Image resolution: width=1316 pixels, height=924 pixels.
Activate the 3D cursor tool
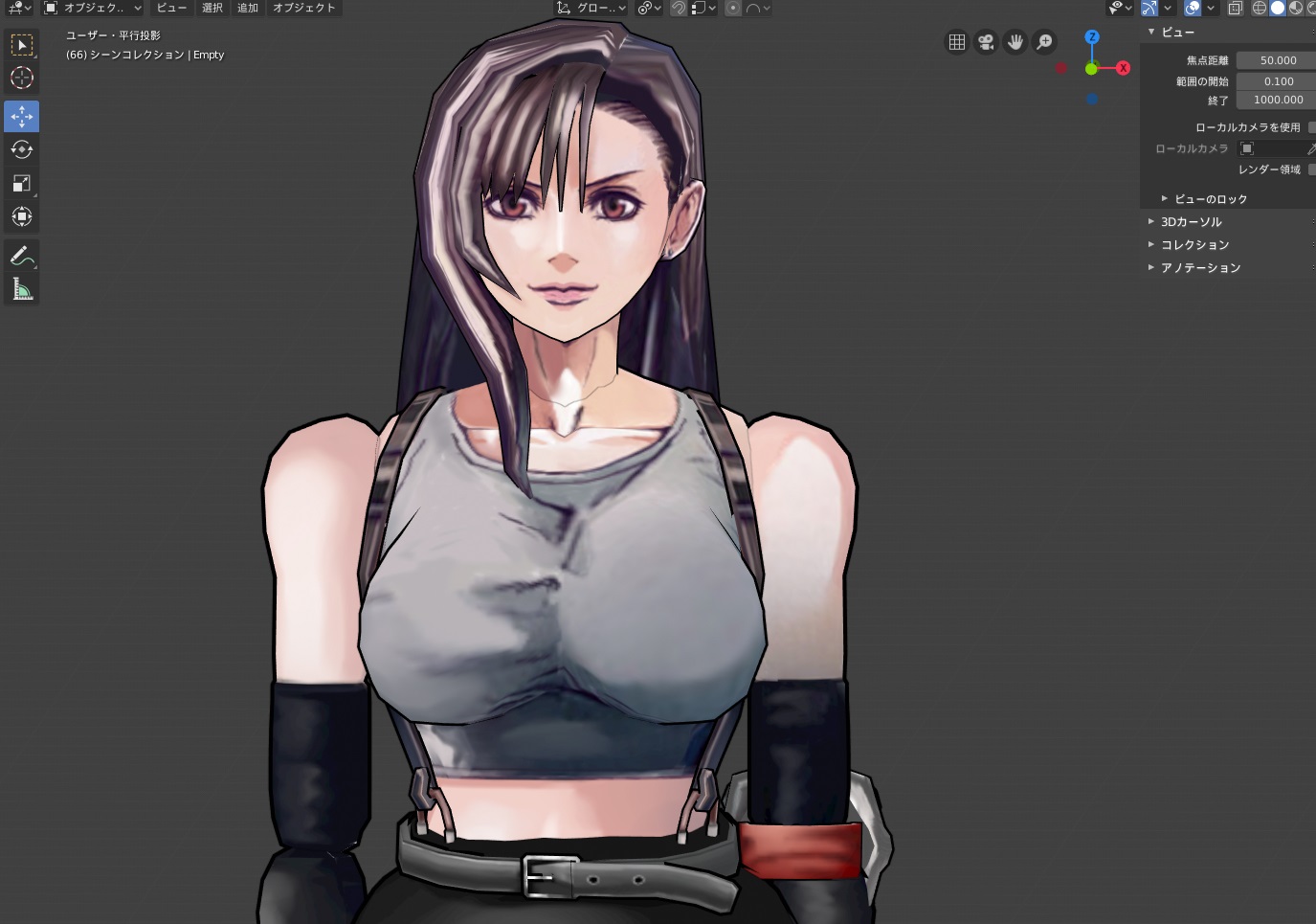pos(21,79)
